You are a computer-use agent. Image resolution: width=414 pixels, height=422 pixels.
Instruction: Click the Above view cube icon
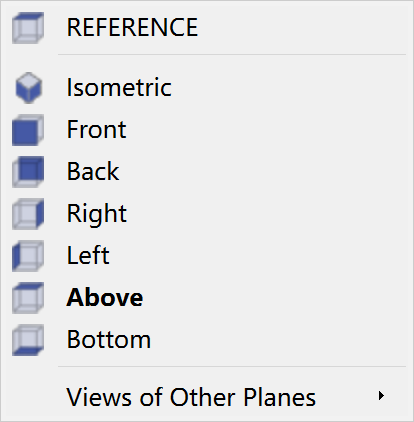pos(28,298)
